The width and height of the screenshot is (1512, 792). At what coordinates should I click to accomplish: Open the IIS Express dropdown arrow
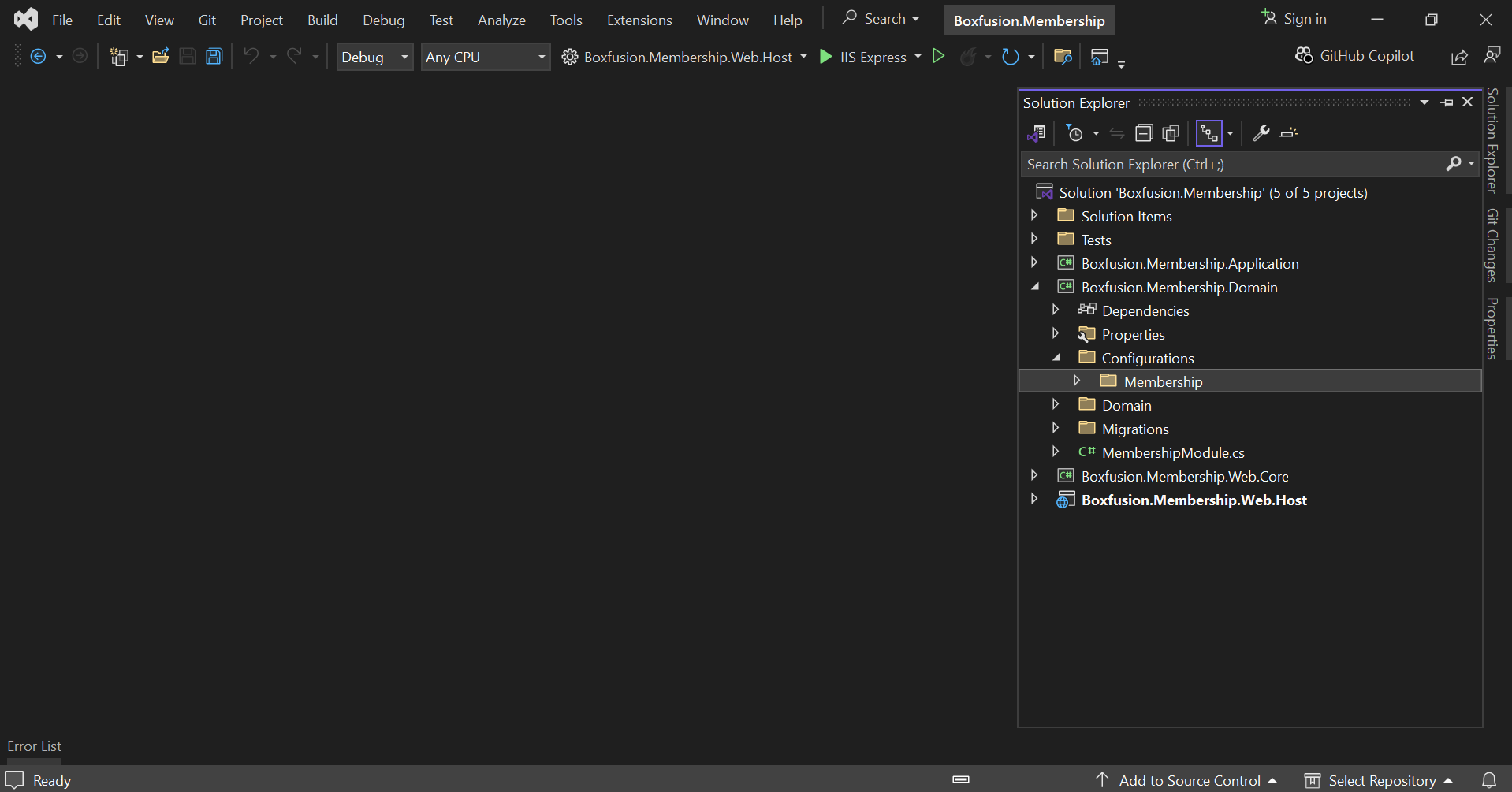(x=918, y=57)
